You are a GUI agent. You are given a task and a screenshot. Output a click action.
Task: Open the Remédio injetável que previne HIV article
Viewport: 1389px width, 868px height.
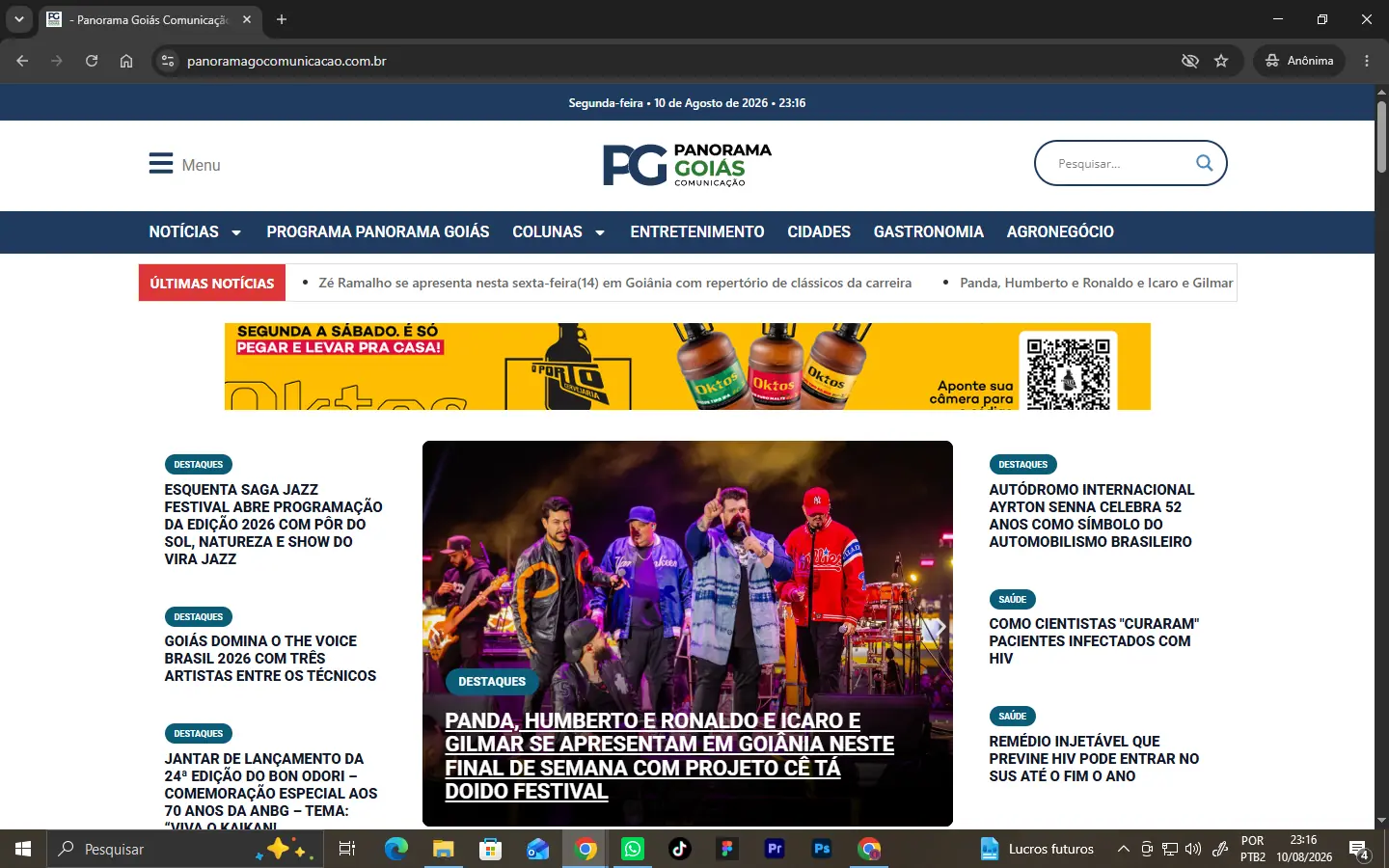[1094, 758]
